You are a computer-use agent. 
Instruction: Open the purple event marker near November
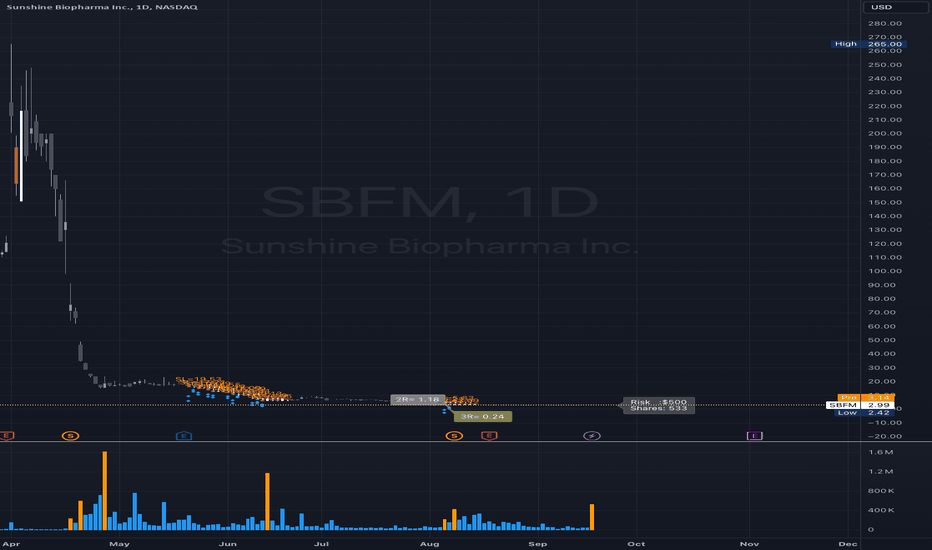coord(754,436)
